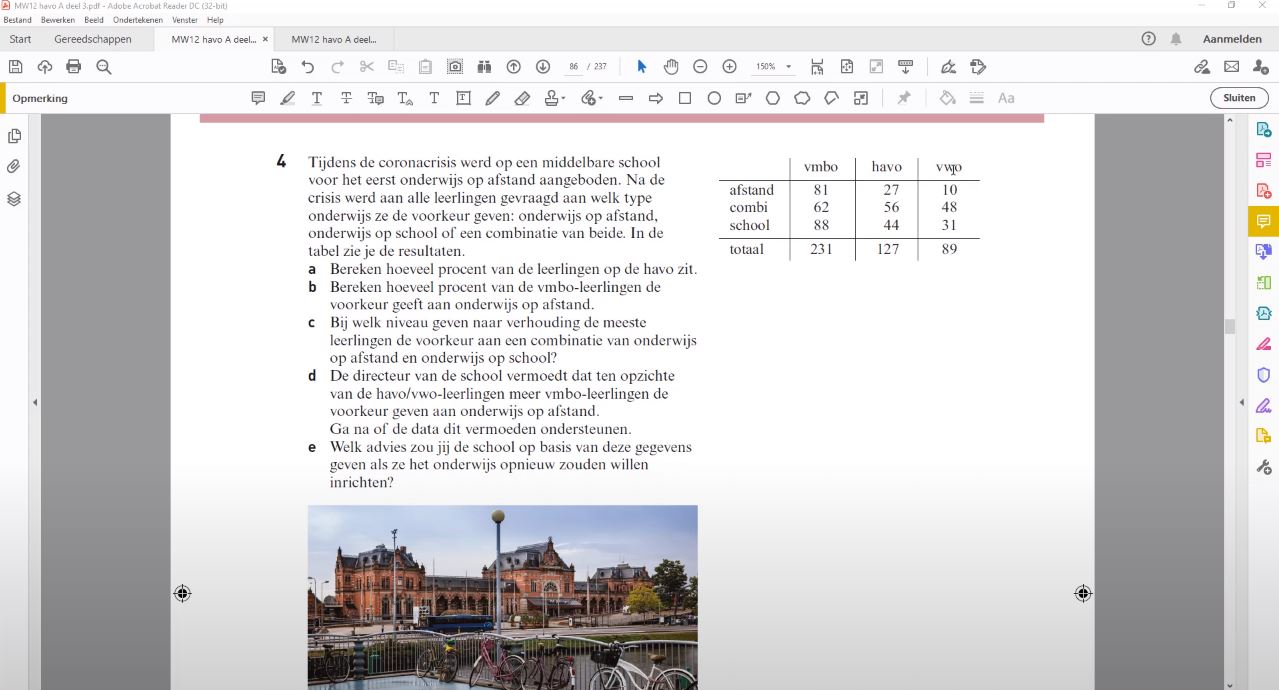The height and width of the screenshot is (690, 1279).
Task: Zoom out with minus icon
Action: click(700, 67)
